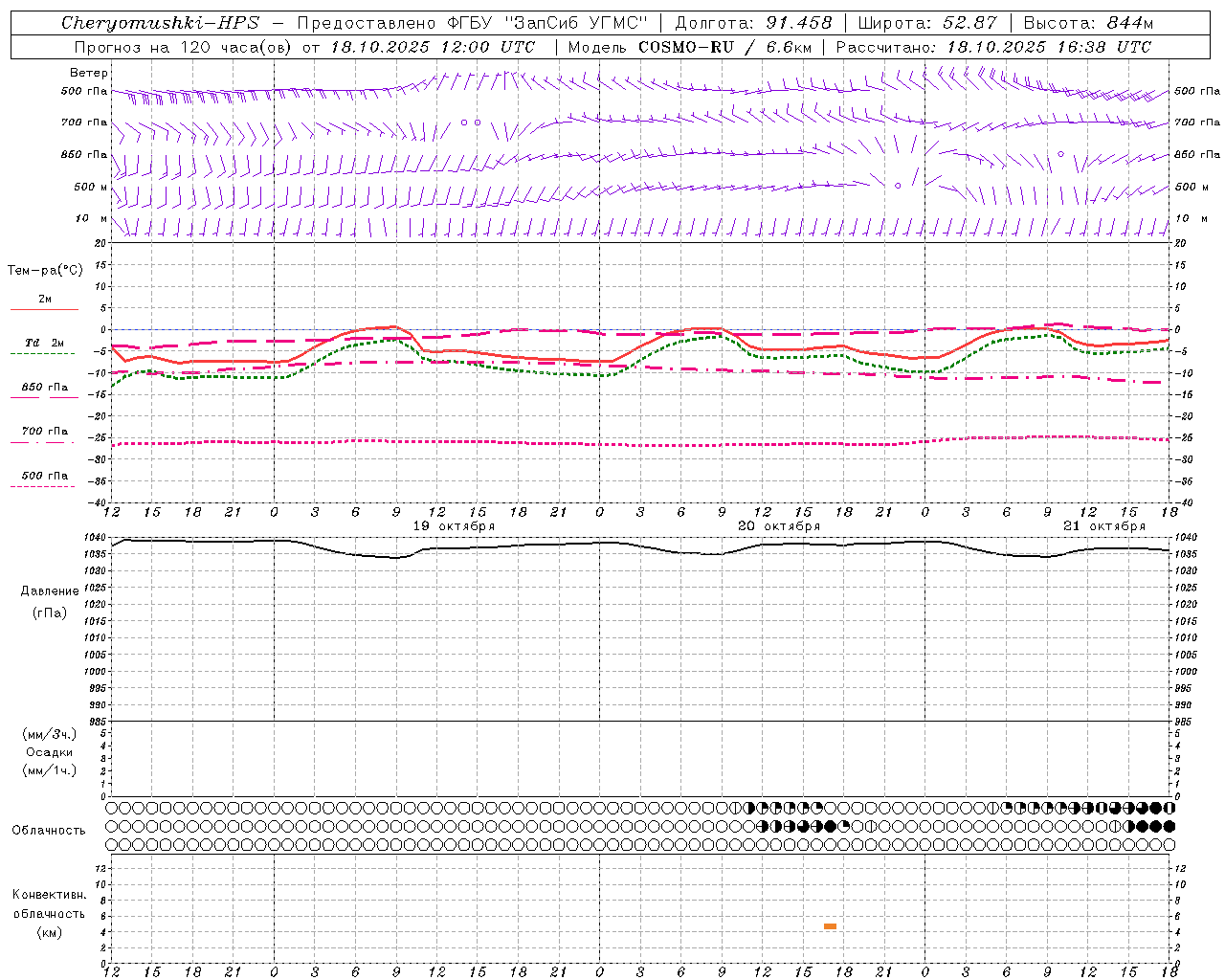Image resolution: width=1225 pixels, height=980 pixels.
Task: Click the Давление pressure panel label
Action: (50, 591)
